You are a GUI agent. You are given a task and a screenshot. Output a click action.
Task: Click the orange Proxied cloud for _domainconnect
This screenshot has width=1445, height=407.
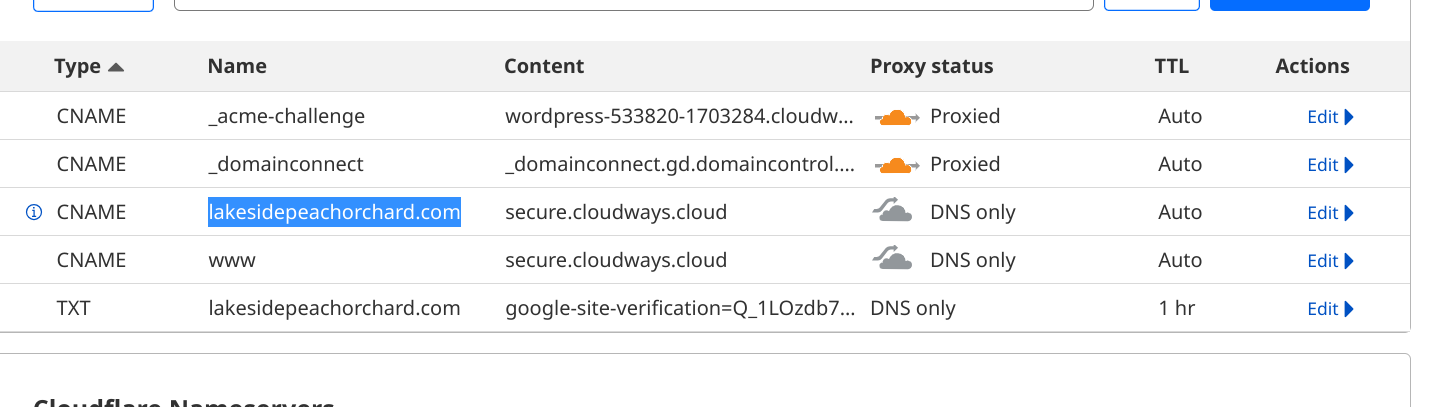point(896,165)
